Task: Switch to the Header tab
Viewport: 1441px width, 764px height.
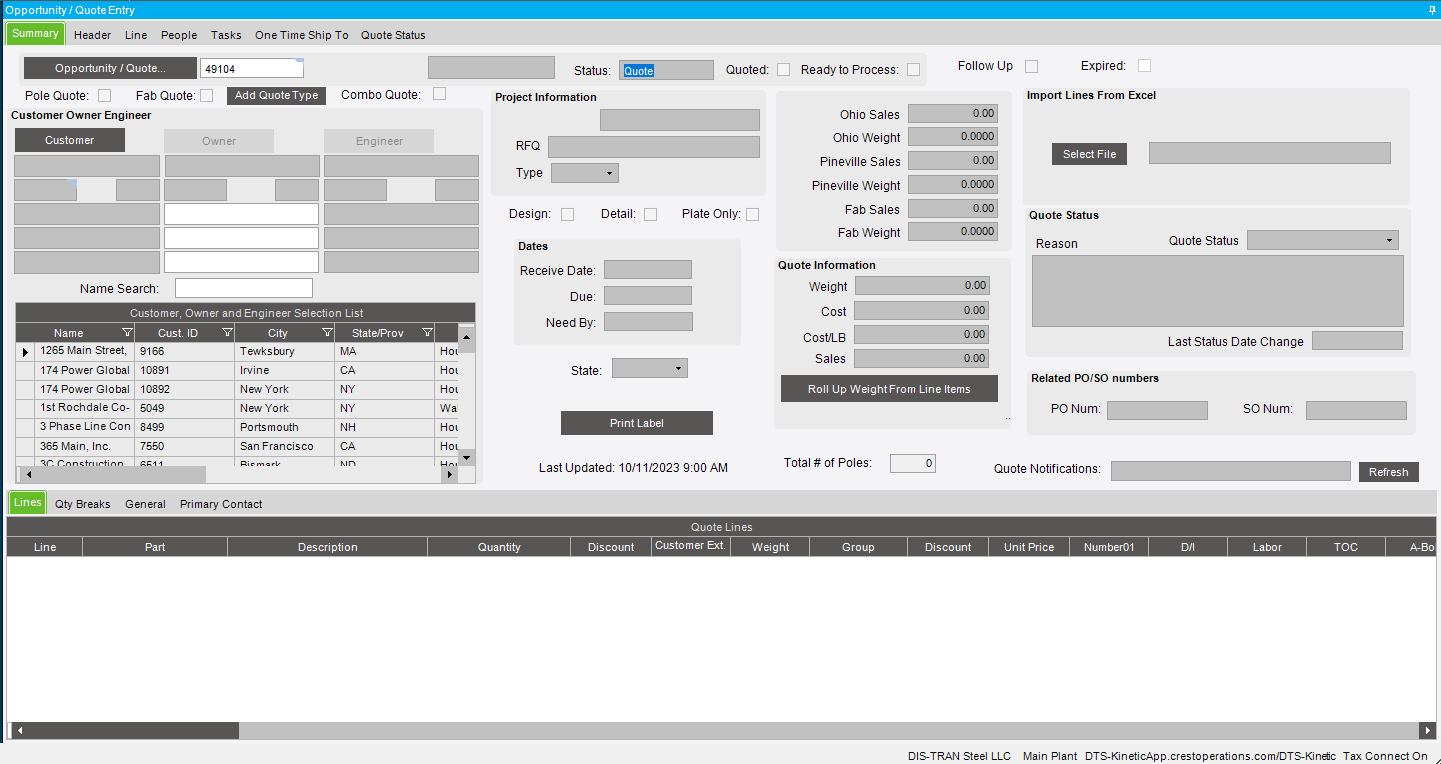Action: [93, 35]
